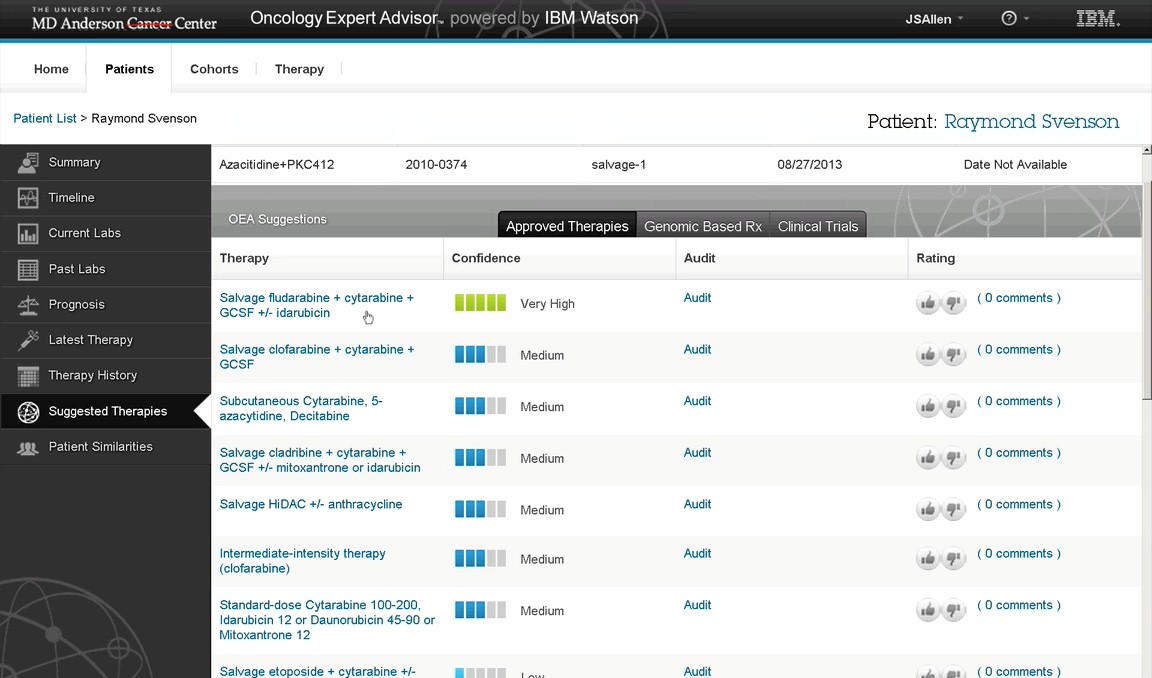The width and height of the screenshot is (1152, 678).
Task: Switch to Genomic Based Rx tab
Action: pyautogui.click(x=702, y=226)
